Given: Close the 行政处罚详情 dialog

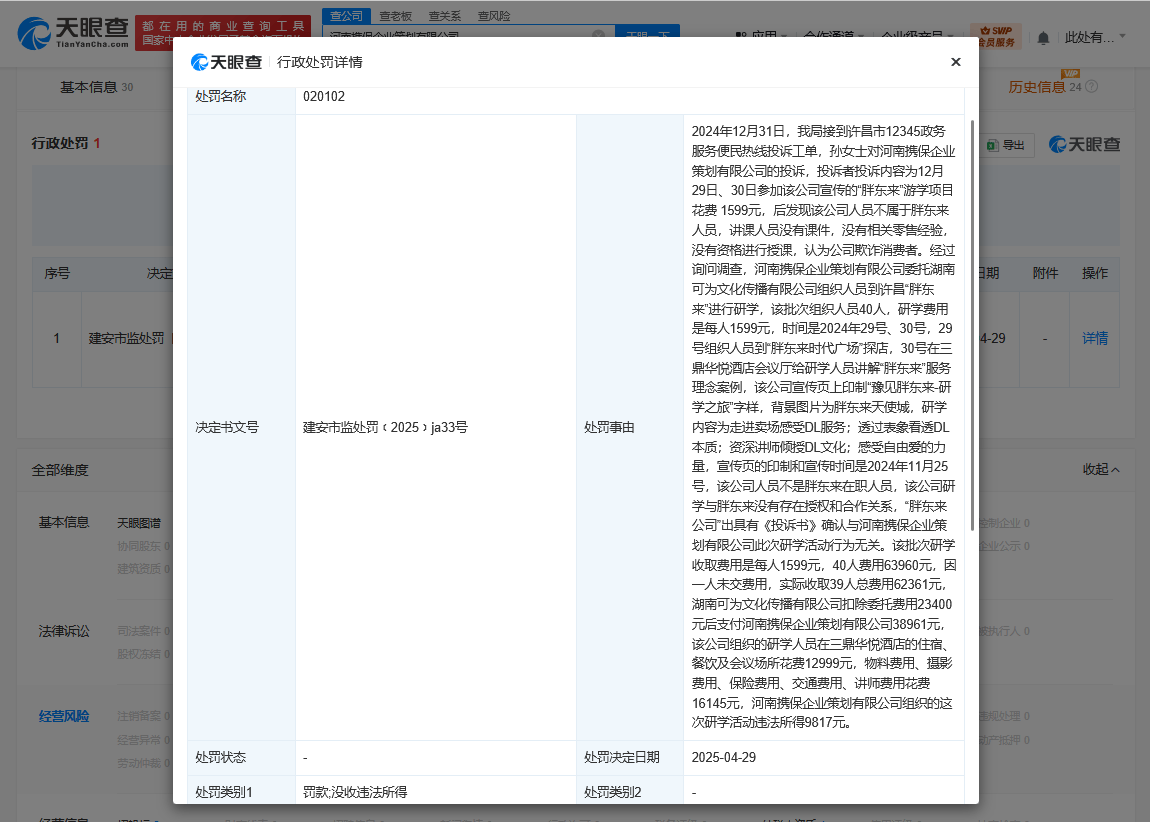Looking at the screenshot, I should [x=955, y=62].
